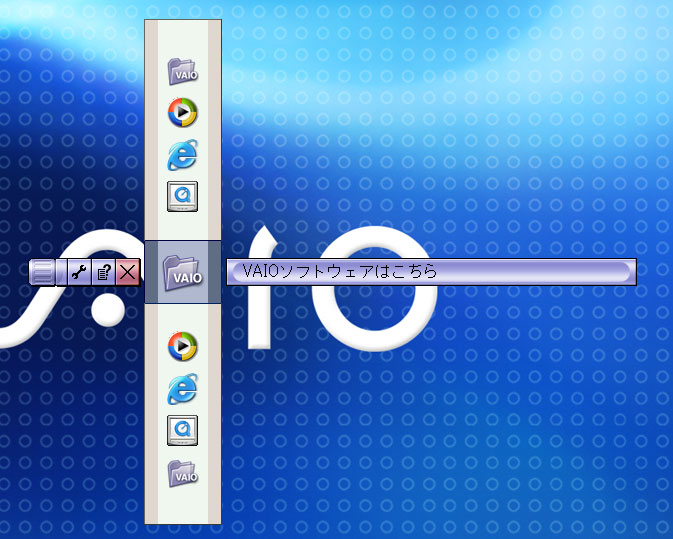Launch QuickTime Player from upper icon group

[x=182, y=195]
